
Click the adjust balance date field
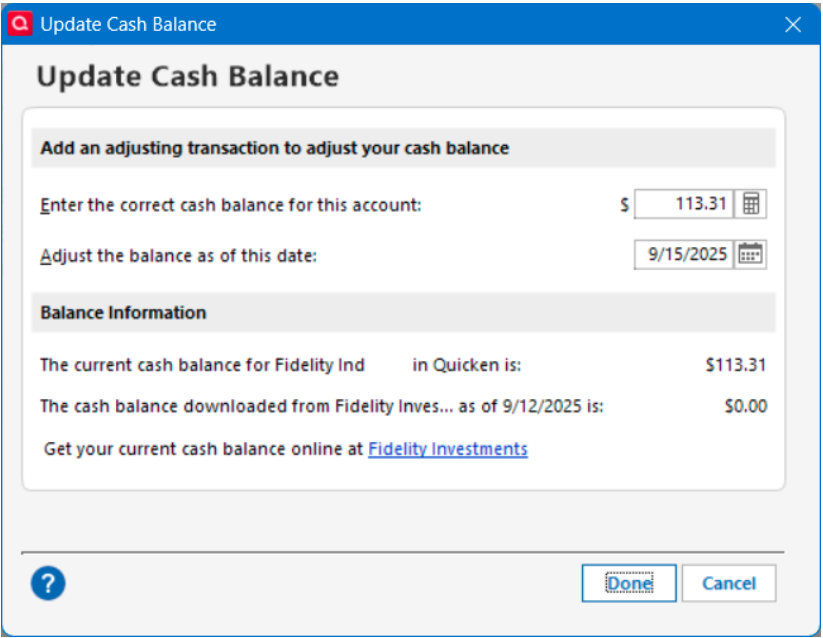[684, 254]
